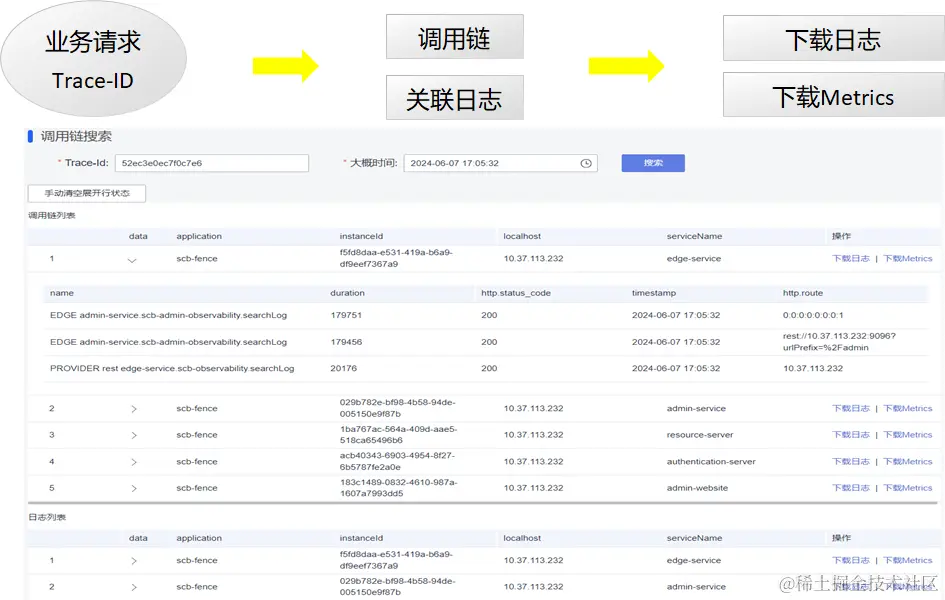
Task: Download Metrics for edge-service in 日志列表
Action: click(908, 560)
